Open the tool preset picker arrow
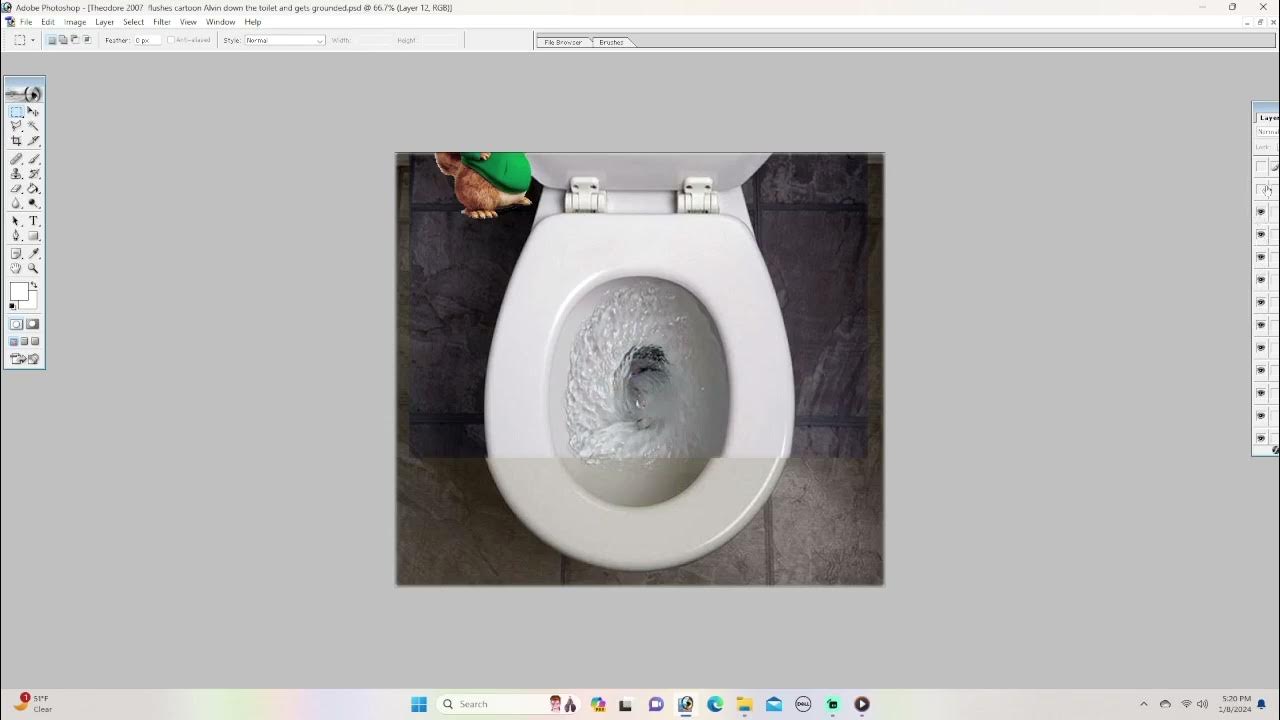Screen dimensions: 1280x720 pos(33,40)
